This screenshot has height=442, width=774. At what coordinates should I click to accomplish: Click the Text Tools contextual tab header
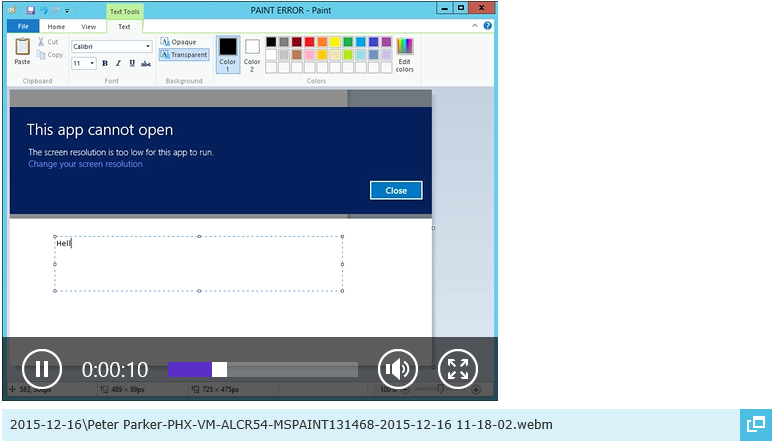pos(124,11)
